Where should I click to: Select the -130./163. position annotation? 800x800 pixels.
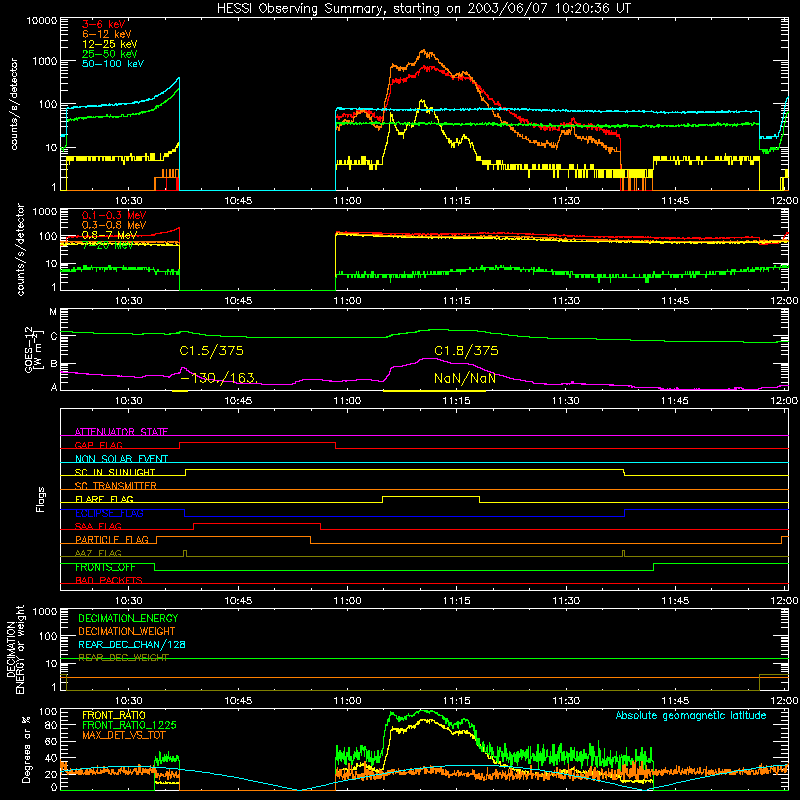pyautogui.click(x=219, y=378)
